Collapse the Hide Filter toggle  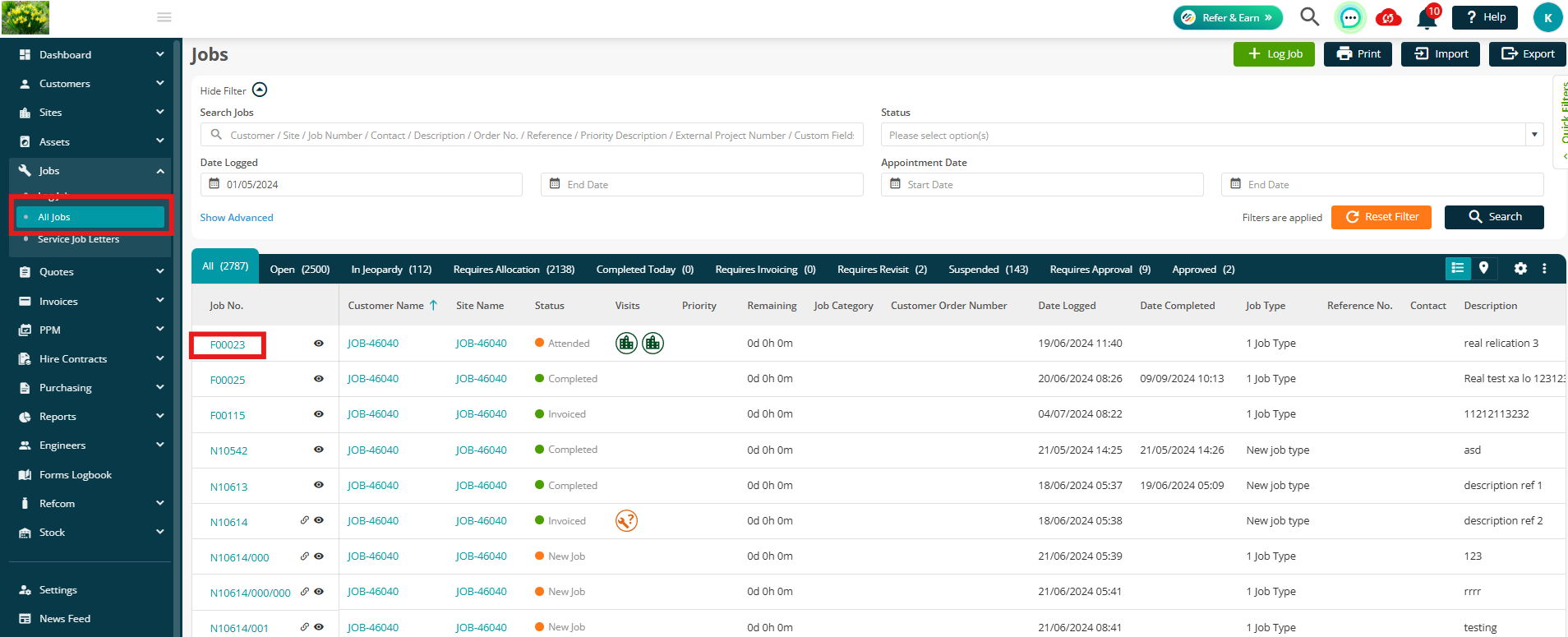click(x=260, y=90)
